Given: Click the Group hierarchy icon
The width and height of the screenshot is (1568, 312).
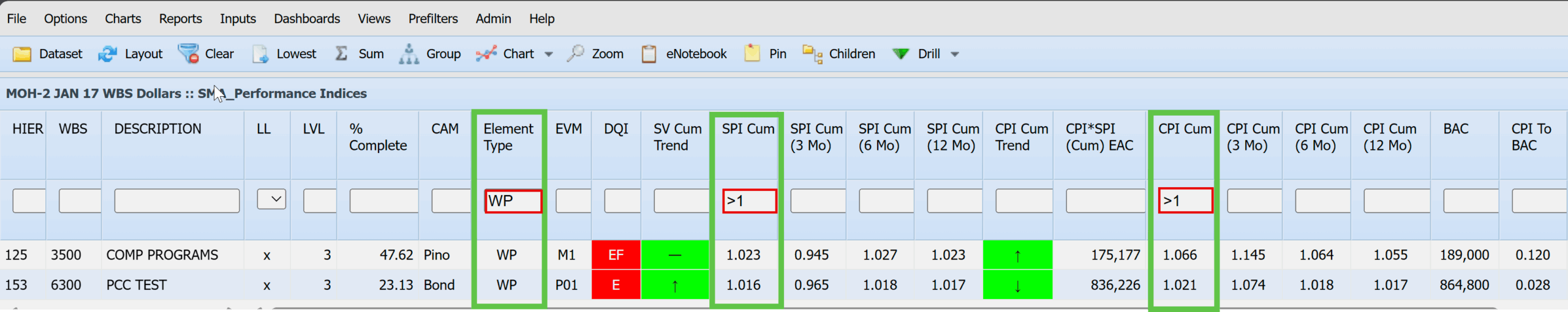Looking at the screenshot, I should (409, 54).
